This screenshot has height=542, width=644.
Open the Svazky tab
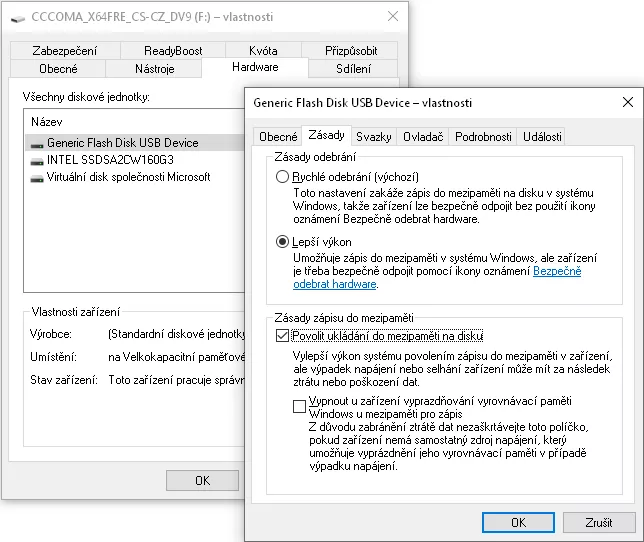[x=373, y=136]
